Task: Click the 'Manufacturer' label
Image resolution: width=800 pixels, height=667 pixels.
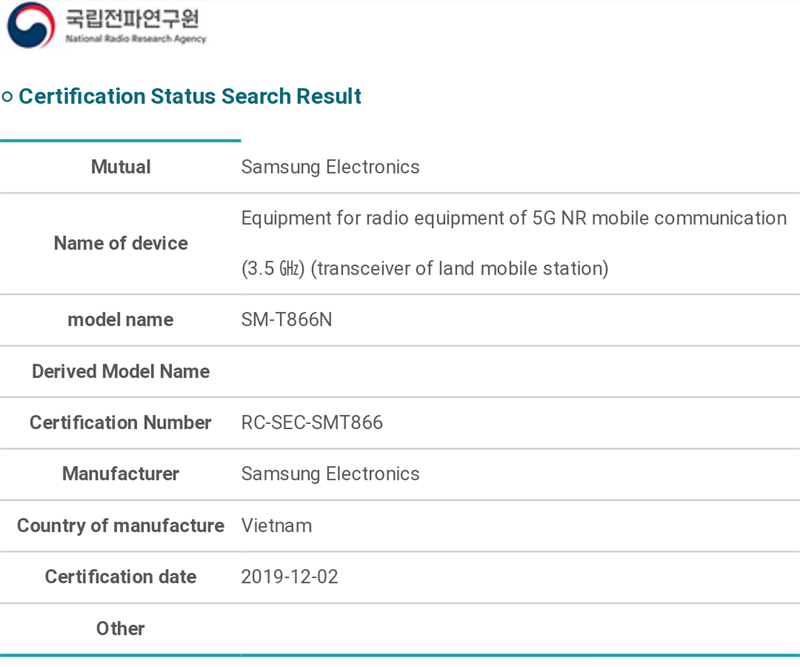Action: [x=121, y=474]
